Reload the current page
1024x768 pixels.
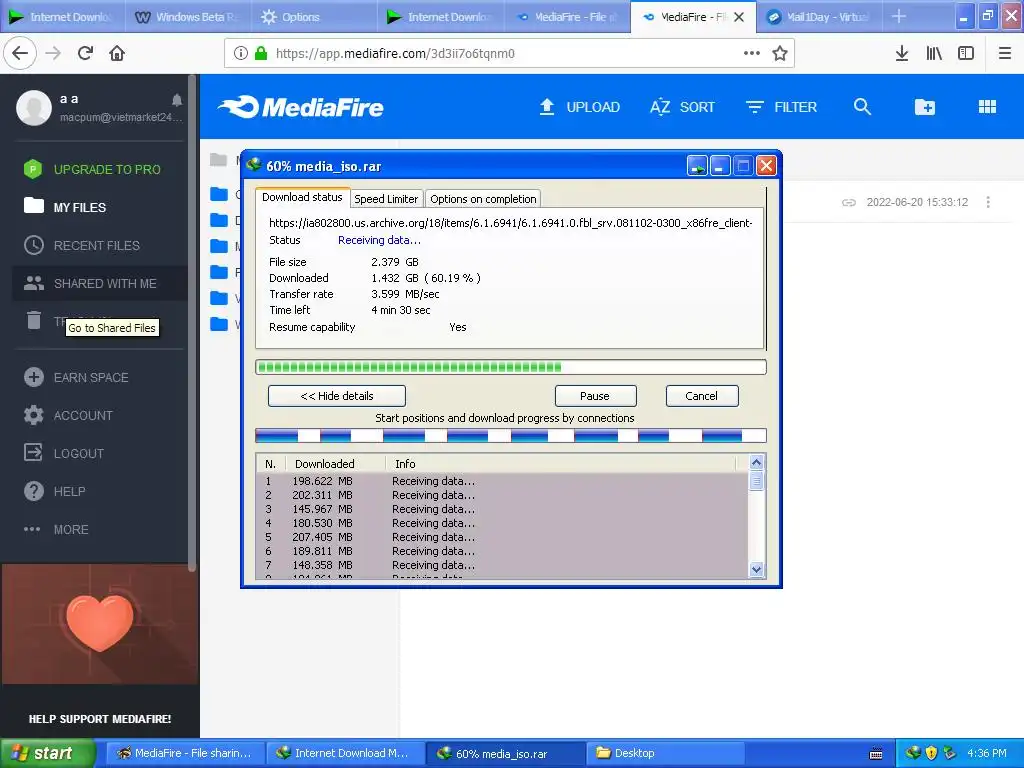point(85,53)
